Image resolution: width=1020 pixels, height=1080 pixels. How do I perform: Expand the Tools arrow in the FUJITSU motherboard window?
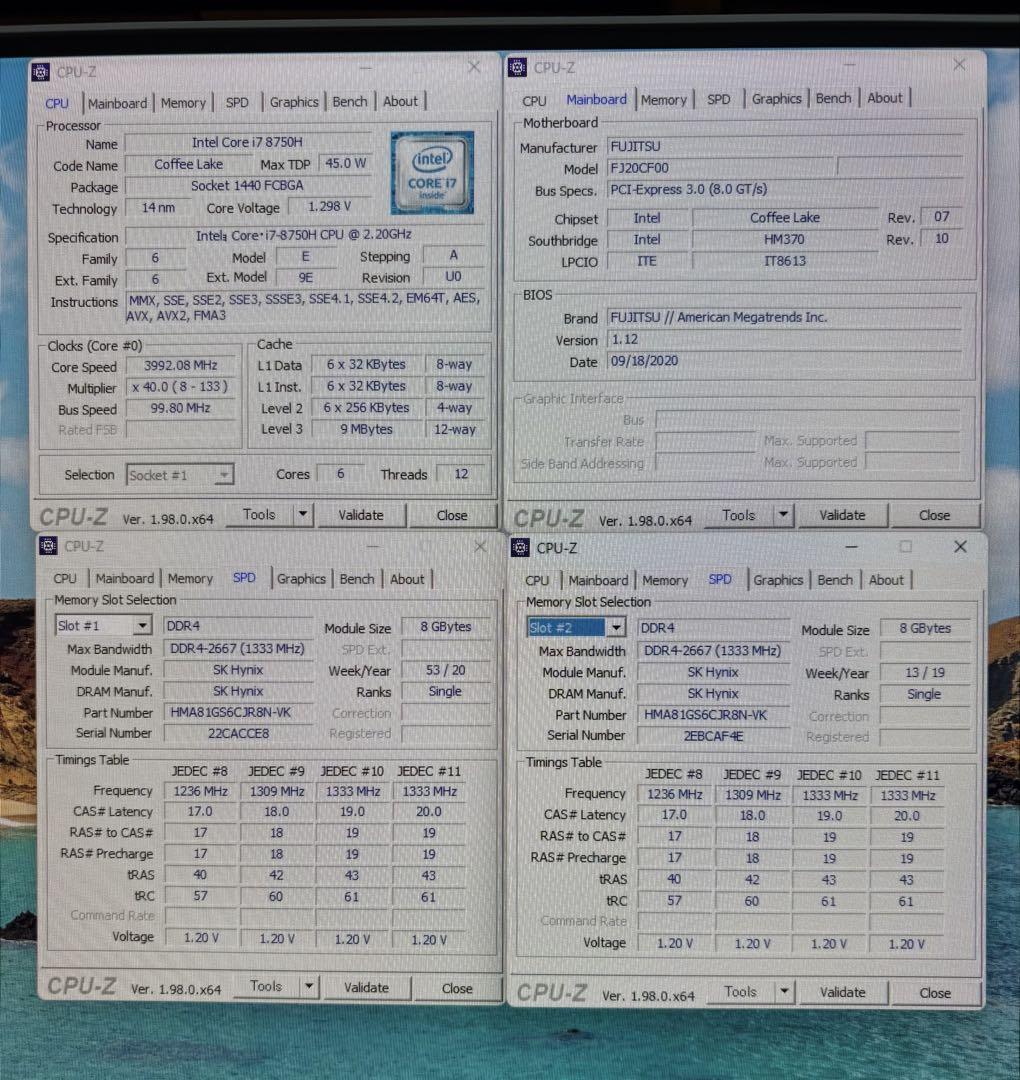(x=782, y=515)
